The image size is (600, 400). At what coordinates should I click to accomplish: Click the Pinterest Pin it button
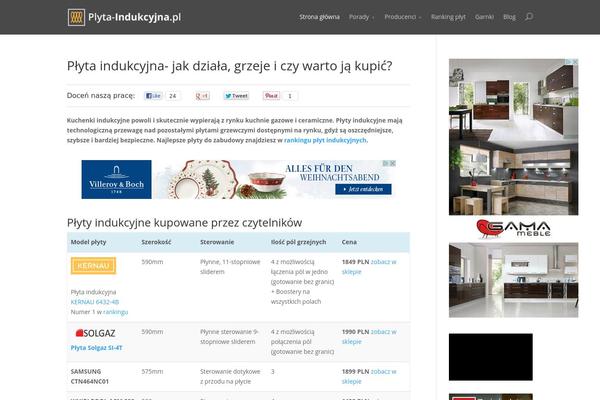coord(271,96)
